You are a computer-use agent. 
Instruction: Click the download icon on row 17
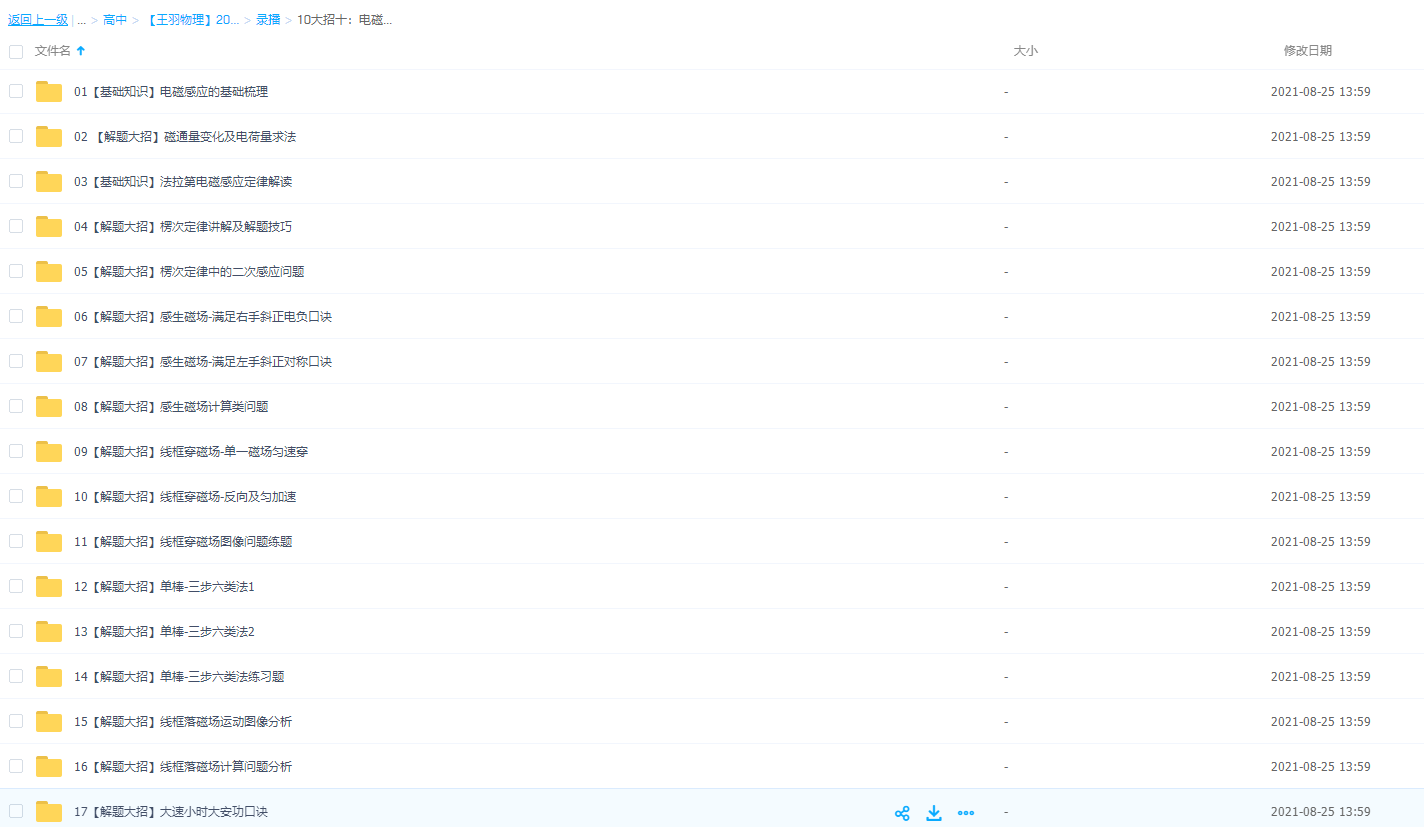pyautogui.click(x=934, y=813)
